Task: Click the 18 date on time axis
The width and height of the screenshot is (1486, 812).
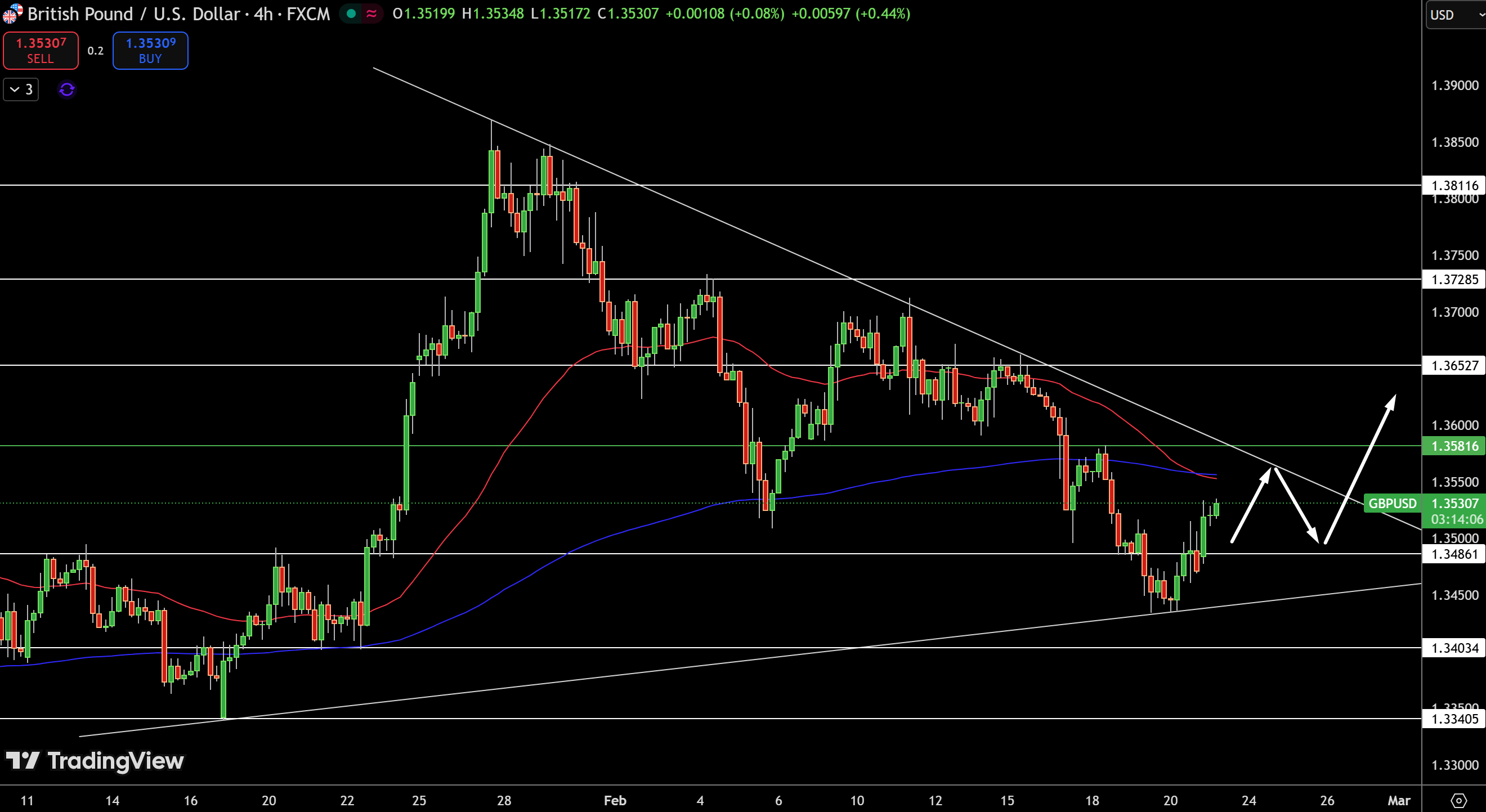Action: pos(1092,801)
